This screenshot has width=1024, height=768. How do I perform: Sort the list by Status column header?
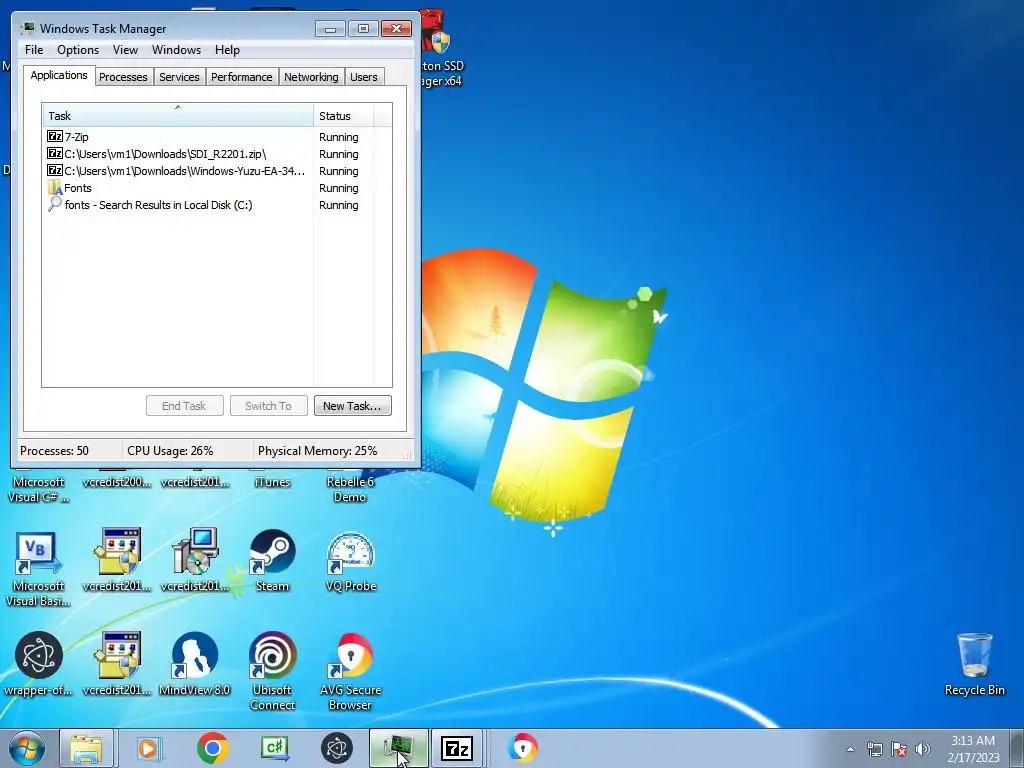[x=344, y=116]
